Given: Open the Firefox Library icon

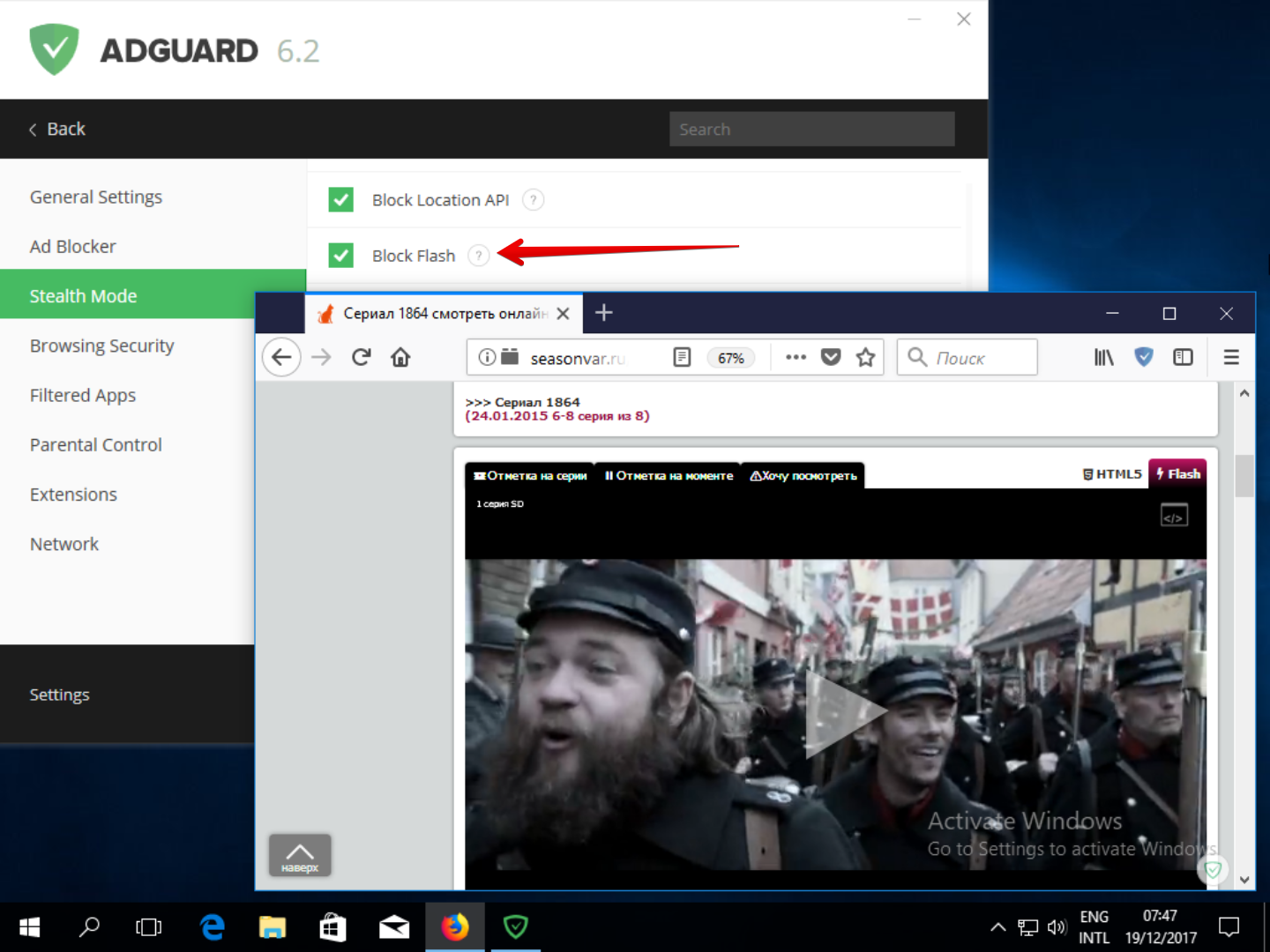Looking at the screenshot, I should pyautogui.click(x=1103, y=357).
